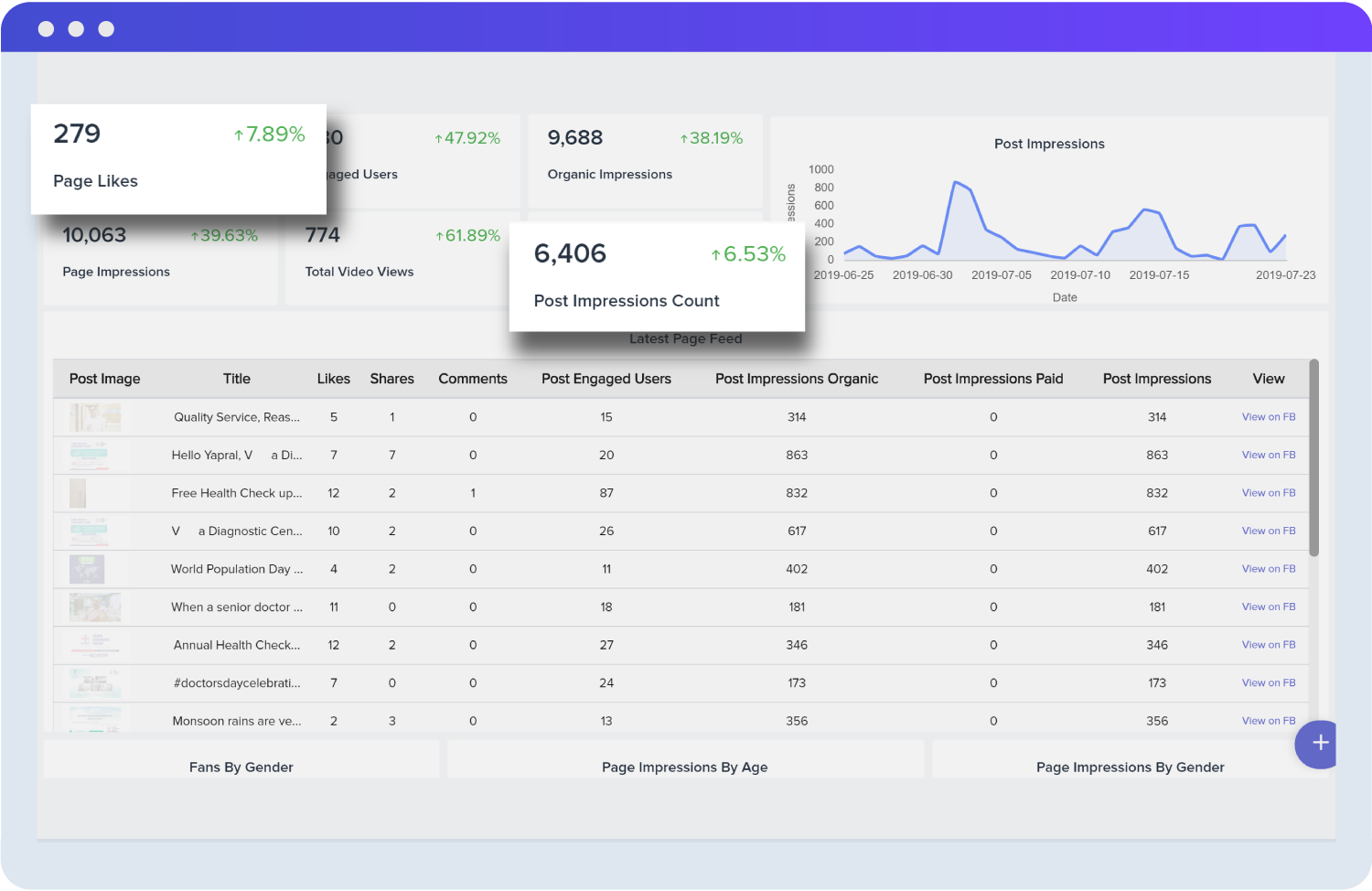Click the Page Impressions By Gender panel title
1372x891 pixels.
tap(1131, 768)
